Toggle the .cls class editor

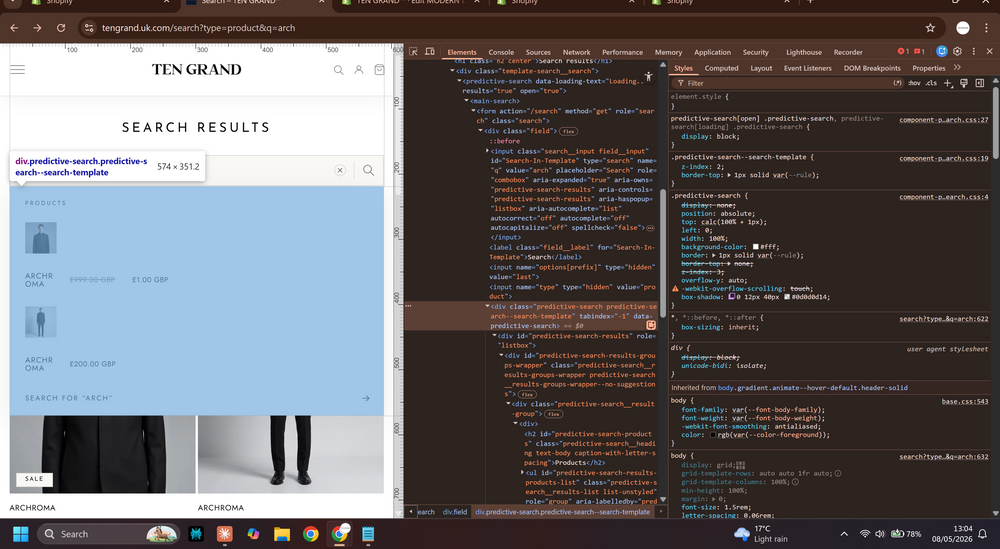point(931,83)
